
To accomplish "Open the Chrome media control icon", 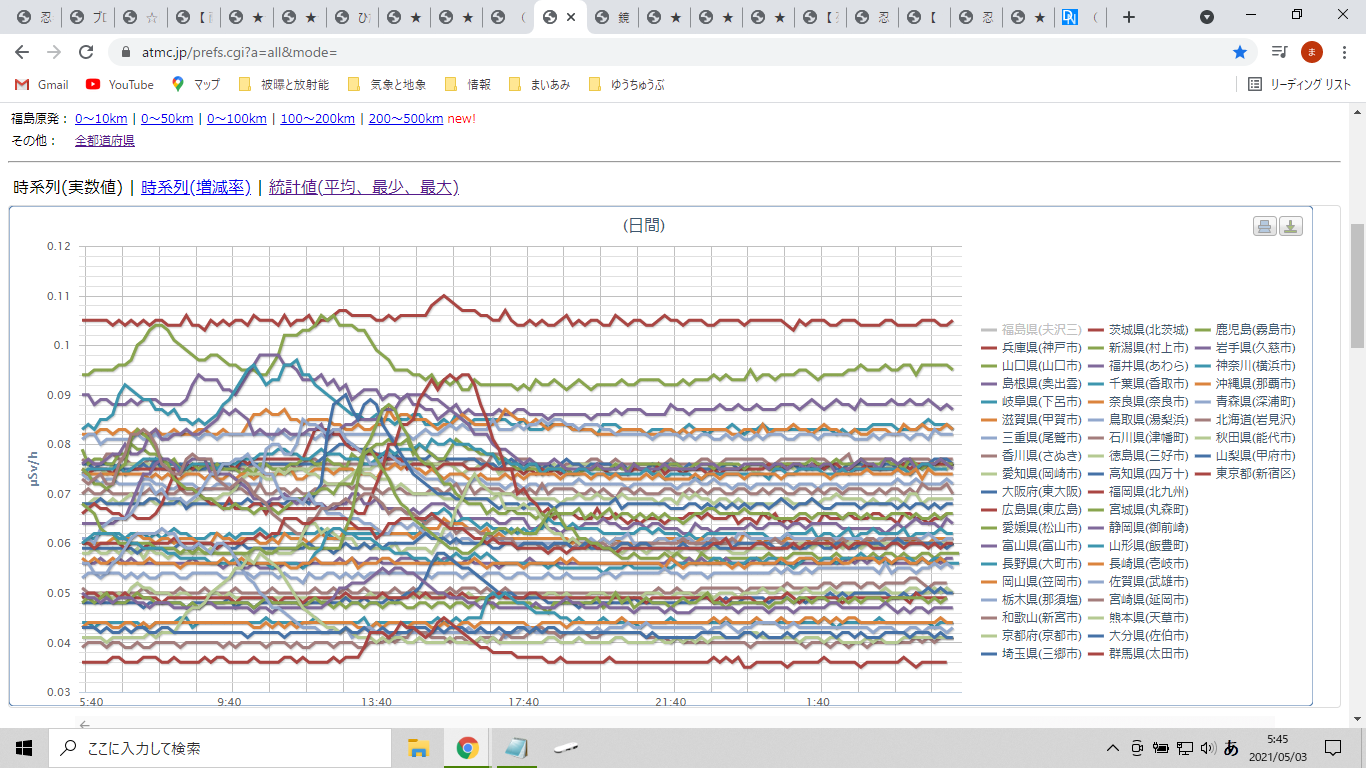I will click(x=1279, y=52).
